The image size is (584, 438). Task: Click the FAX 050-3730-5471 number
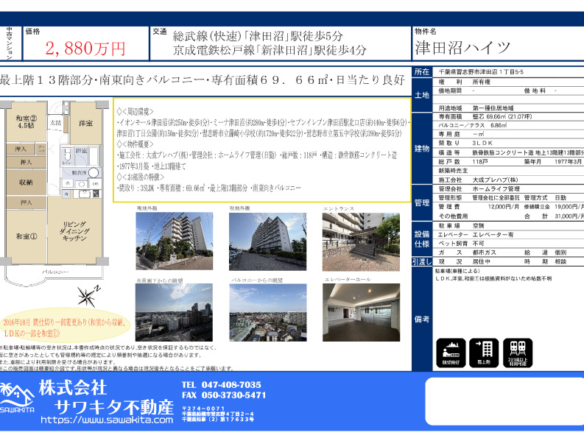tap(224, 395)
